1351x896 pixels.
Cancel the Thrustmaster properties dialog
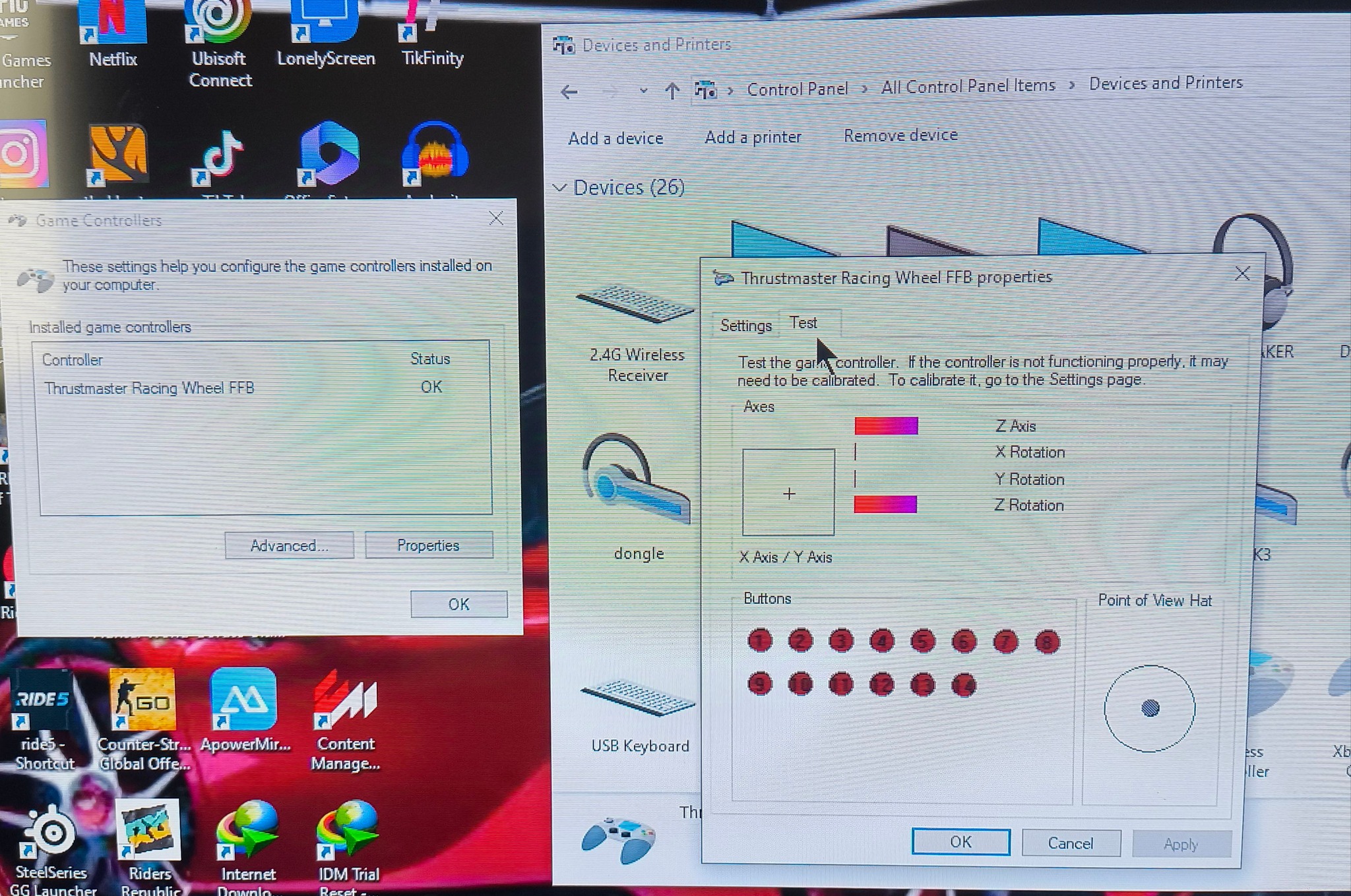click(1071, 843)
